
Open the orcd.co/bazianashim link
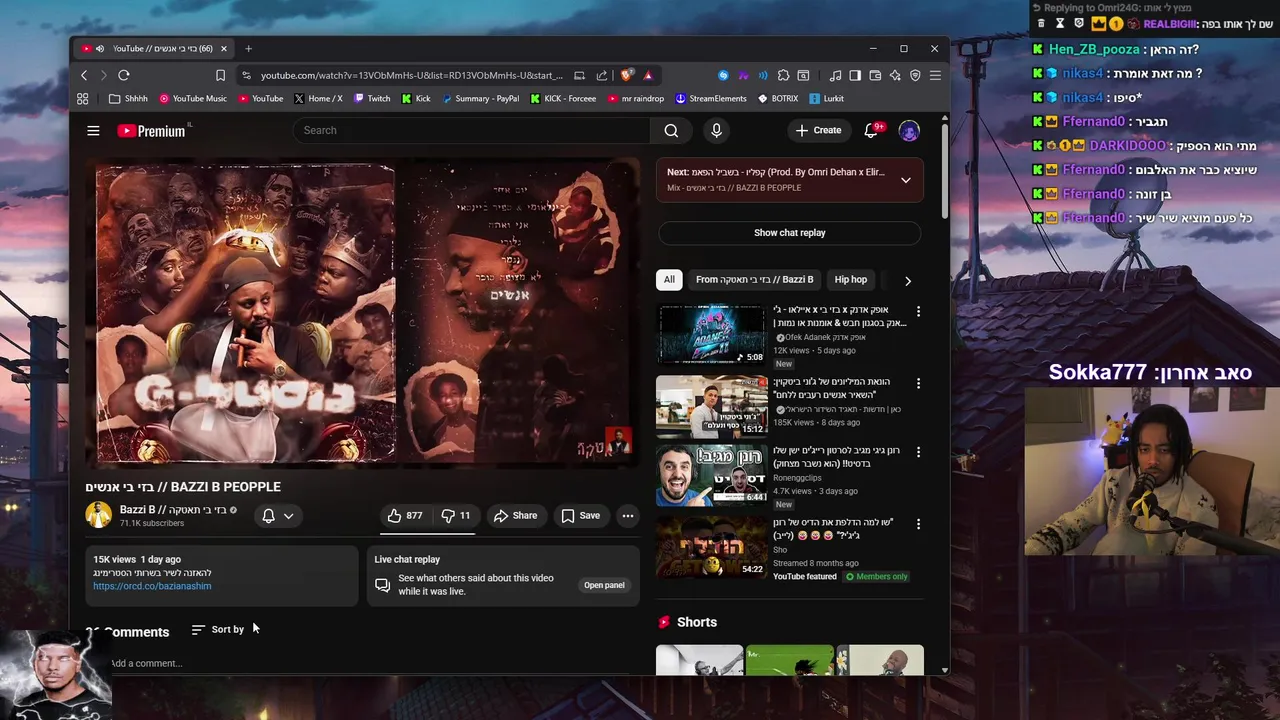tap(152, 586)
